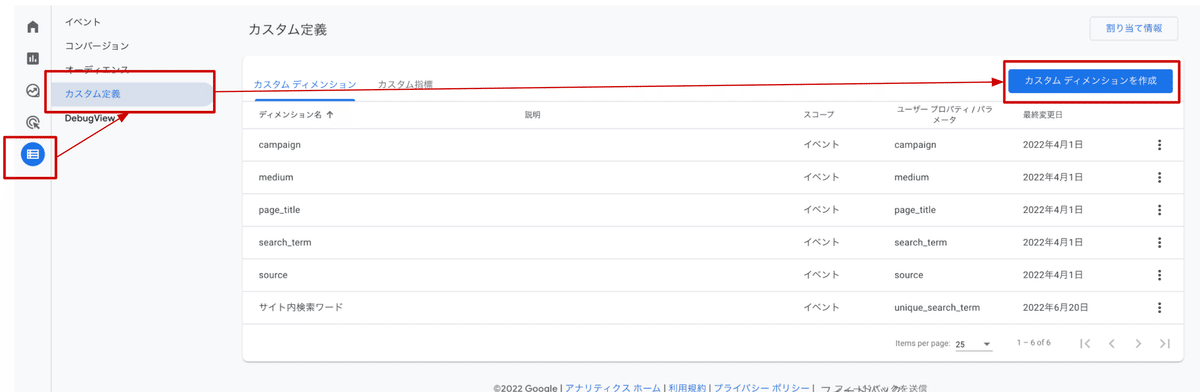Viewport: 1200px width, 392px height.
Task: Switch to the カスタム指標 tab
Action: (405, 85)
